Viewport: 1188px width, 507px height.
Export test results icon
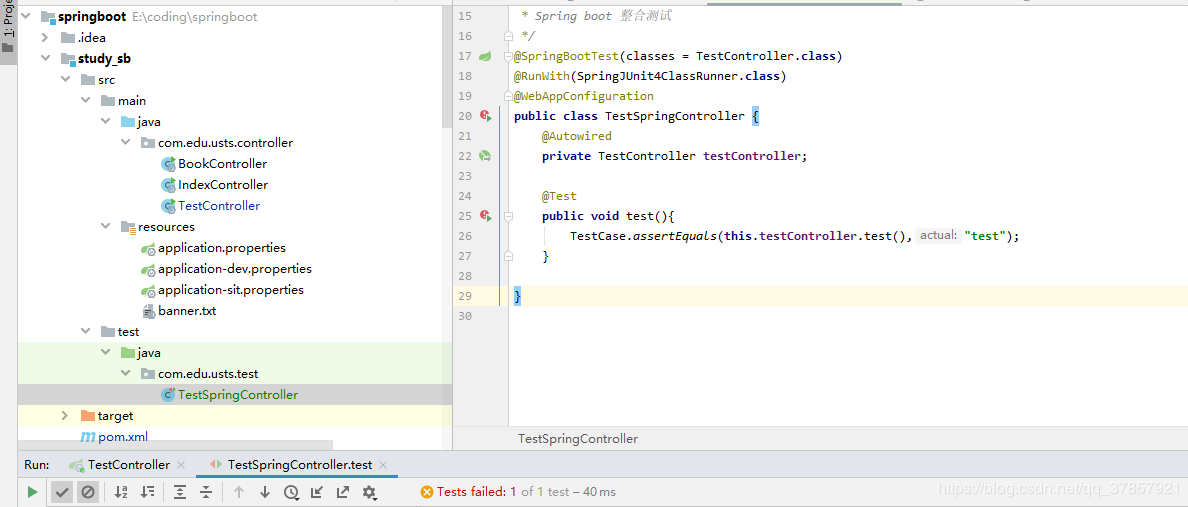click(342, 492)
